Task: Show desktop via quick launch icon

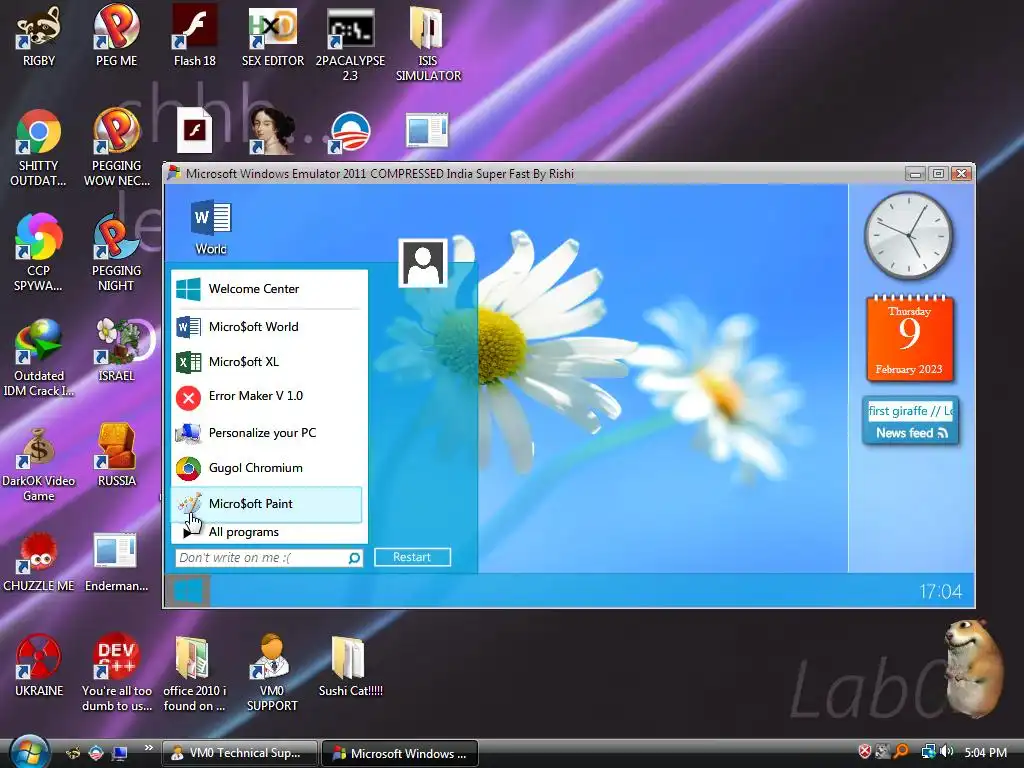Action: [120, 753]
